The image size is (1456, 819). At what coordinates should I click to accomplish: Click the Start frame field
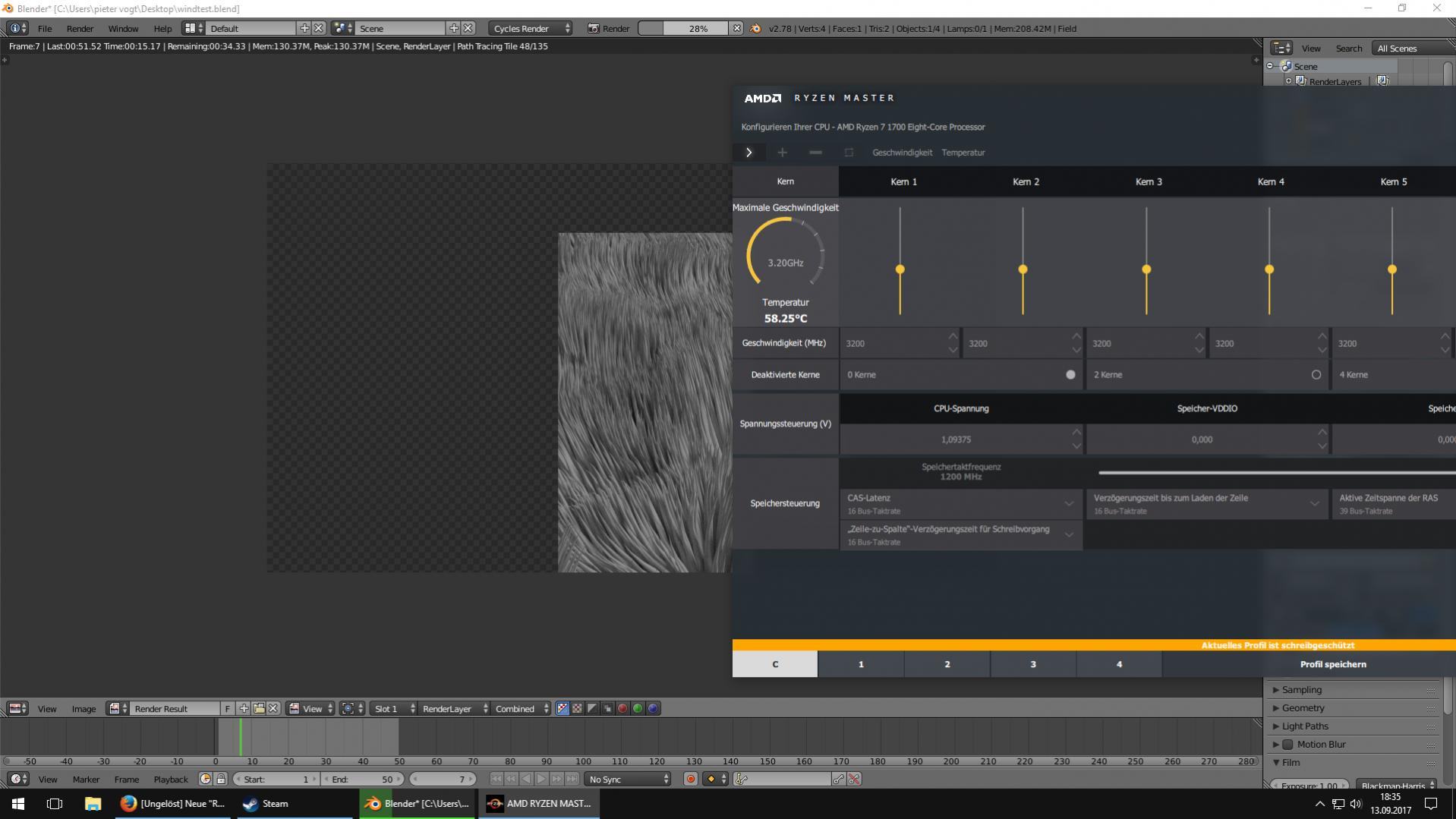coord(276,779)
